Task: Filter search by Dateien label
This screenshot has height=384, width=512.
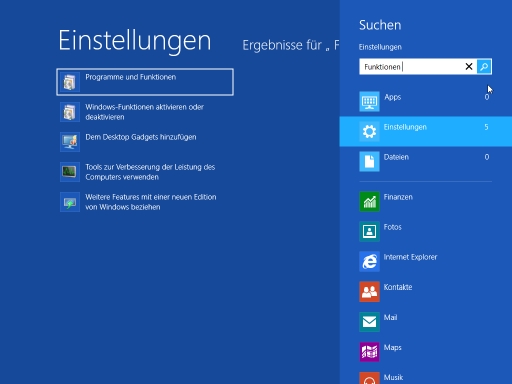Action: point(396,157)
